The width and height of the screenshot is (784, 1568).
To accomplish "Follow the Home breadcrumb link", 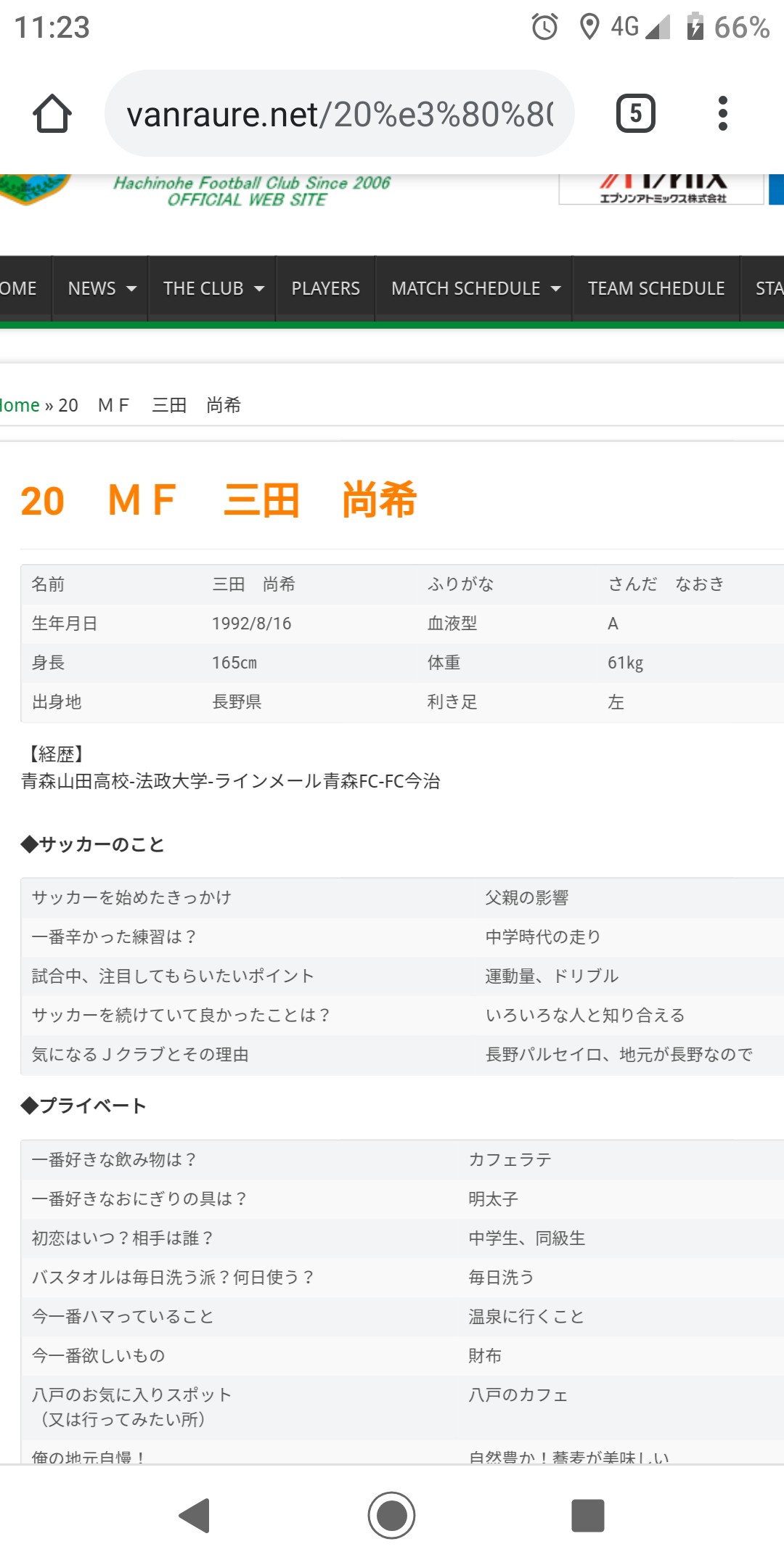I will click(x=20, y=405).
